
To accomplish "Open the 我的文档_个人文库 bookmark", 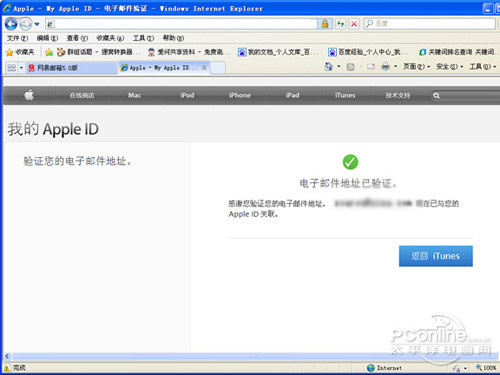I will [278, 52].
